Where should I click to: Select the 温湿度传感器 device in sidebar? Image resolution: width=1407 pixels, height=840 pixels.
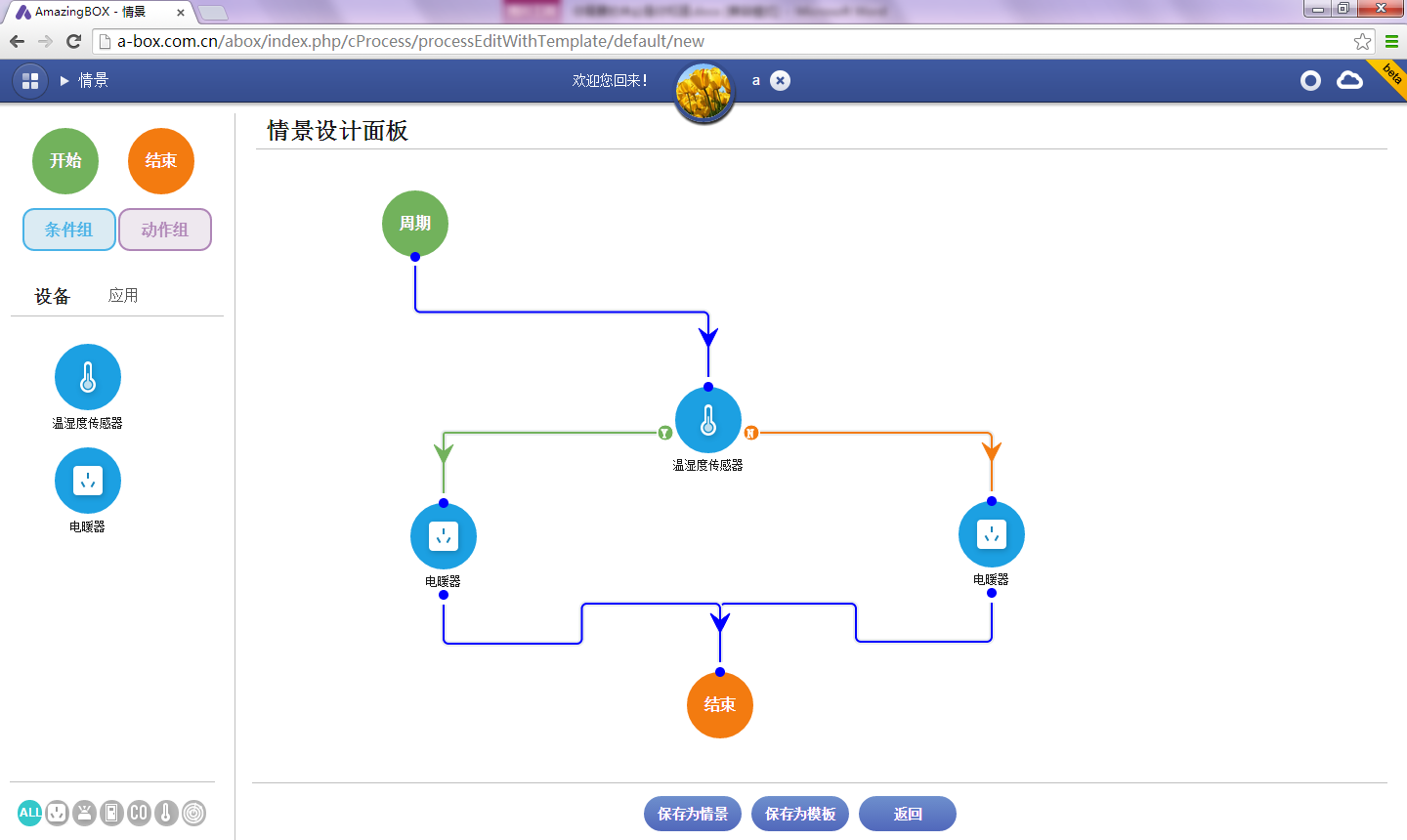pyautogui.click(x=88, y=378)
